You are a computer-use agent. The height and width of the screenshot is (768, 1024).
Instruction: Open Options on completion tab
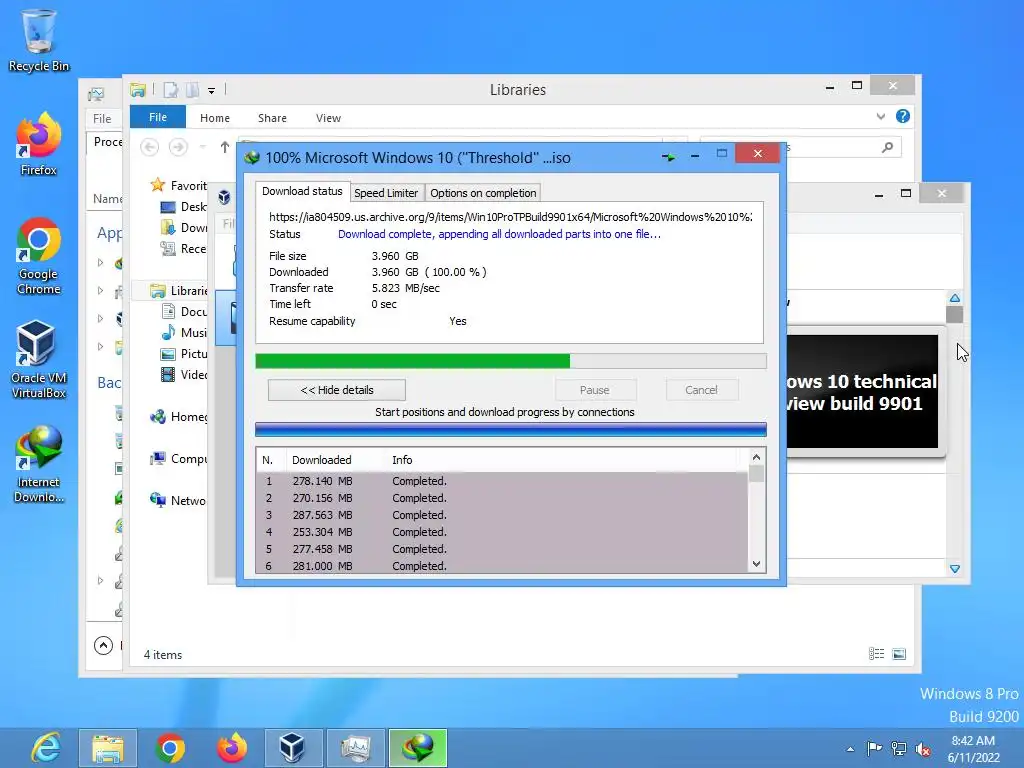pyautogui.click(x=483, y=193)
